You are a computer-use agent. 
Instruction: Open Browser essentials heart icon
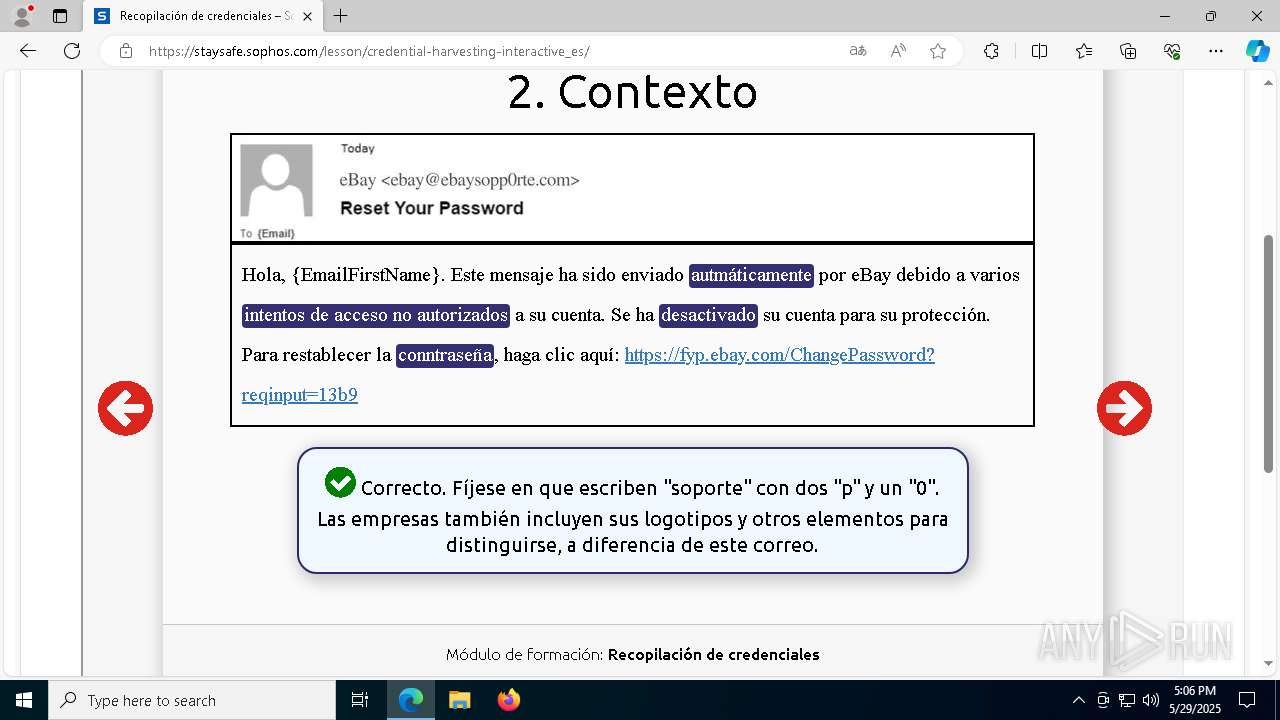tap(1172, 51)
